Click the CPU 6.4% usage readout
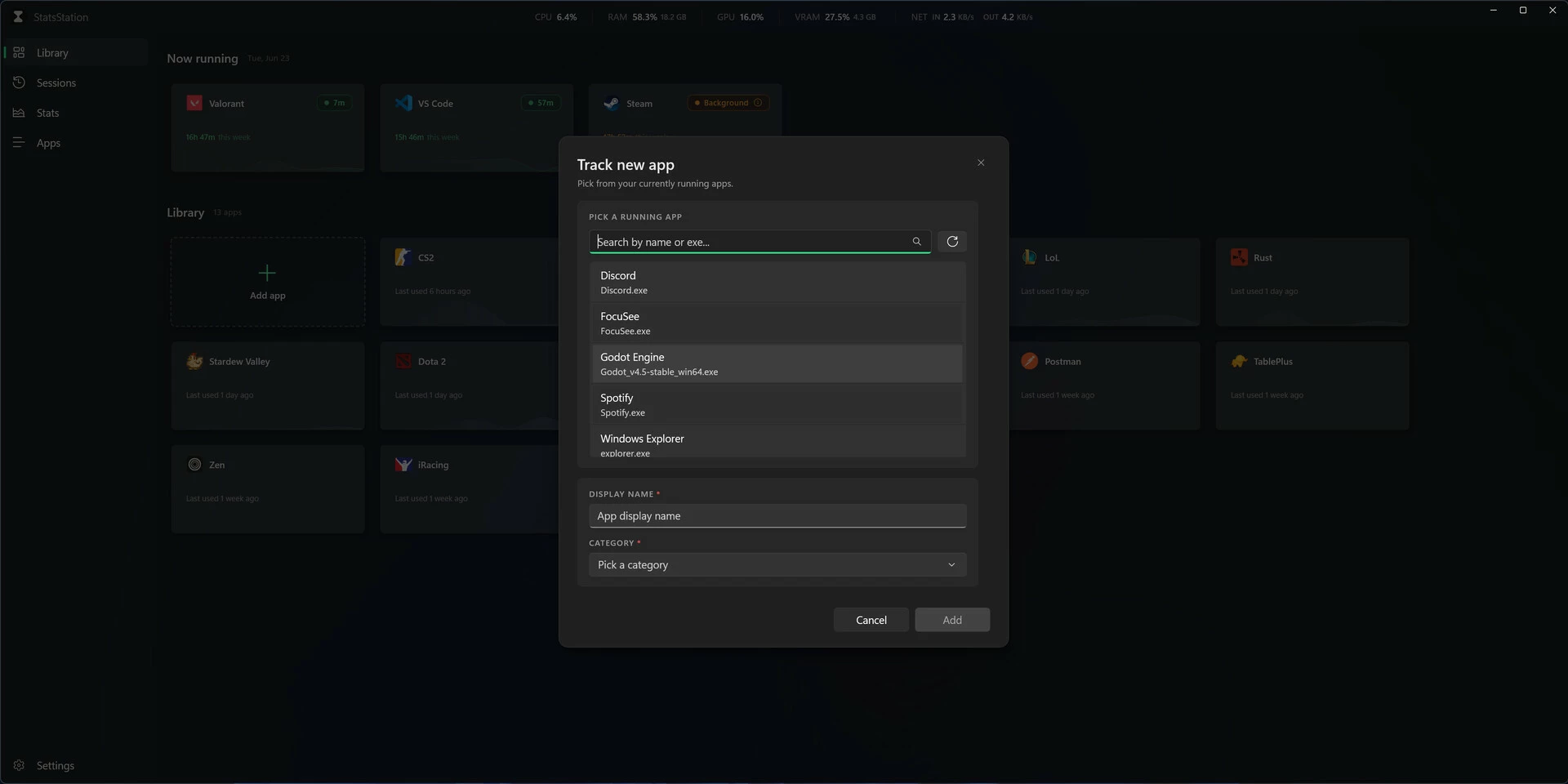The image size is (1568, 784). click(555, 16)
